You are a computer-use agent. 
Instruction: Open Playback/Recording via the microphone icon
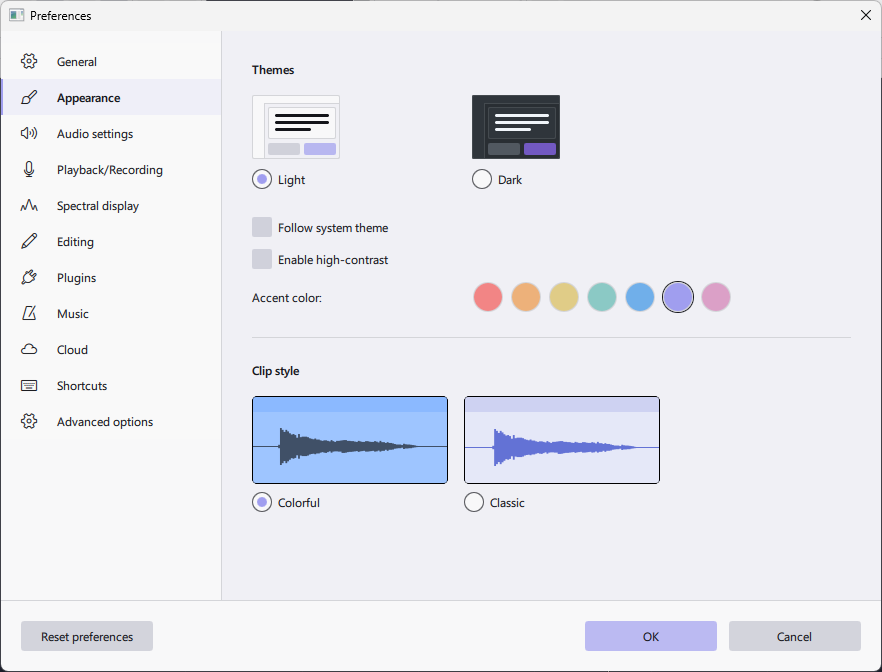[29, 169]
